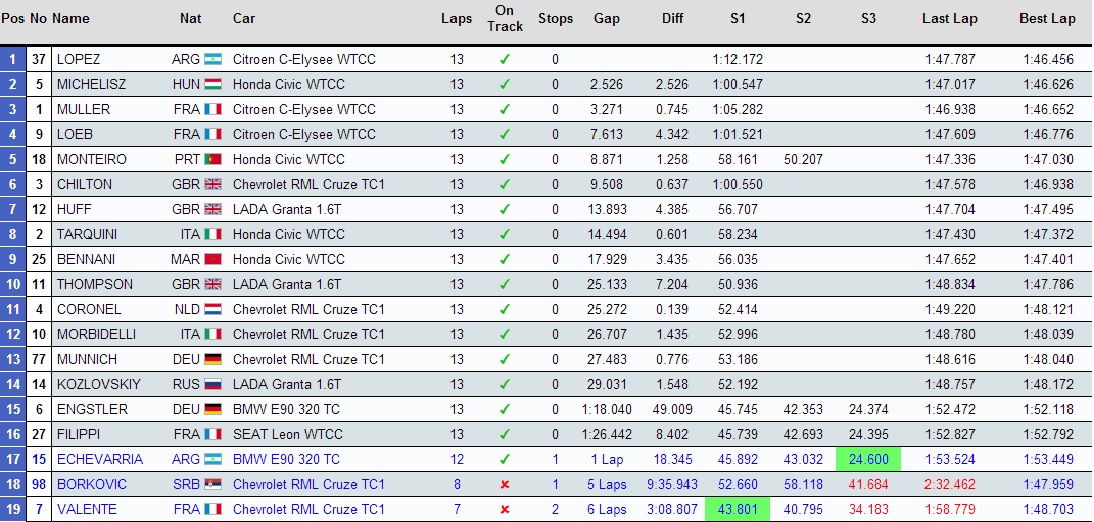This screenshot has height=522, width=1094.
Task: Click the France flag in FILIPPI row
Action: (x=213, y=435)
